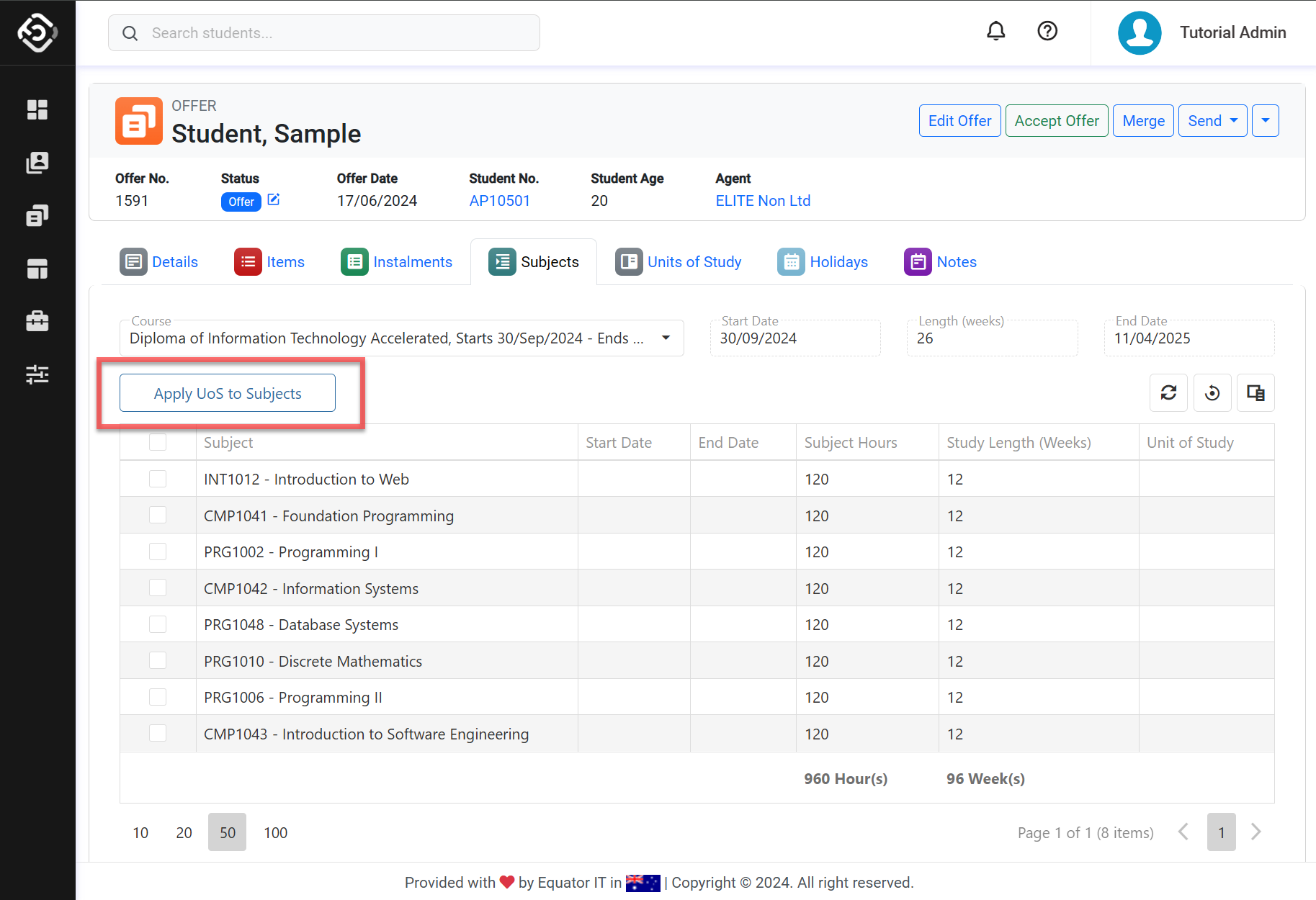Tick the checkbox for INT1012 Introduction to Web
Image resolution: width=1316 pixels, height=900 pixels.
(x=158, y=480)
